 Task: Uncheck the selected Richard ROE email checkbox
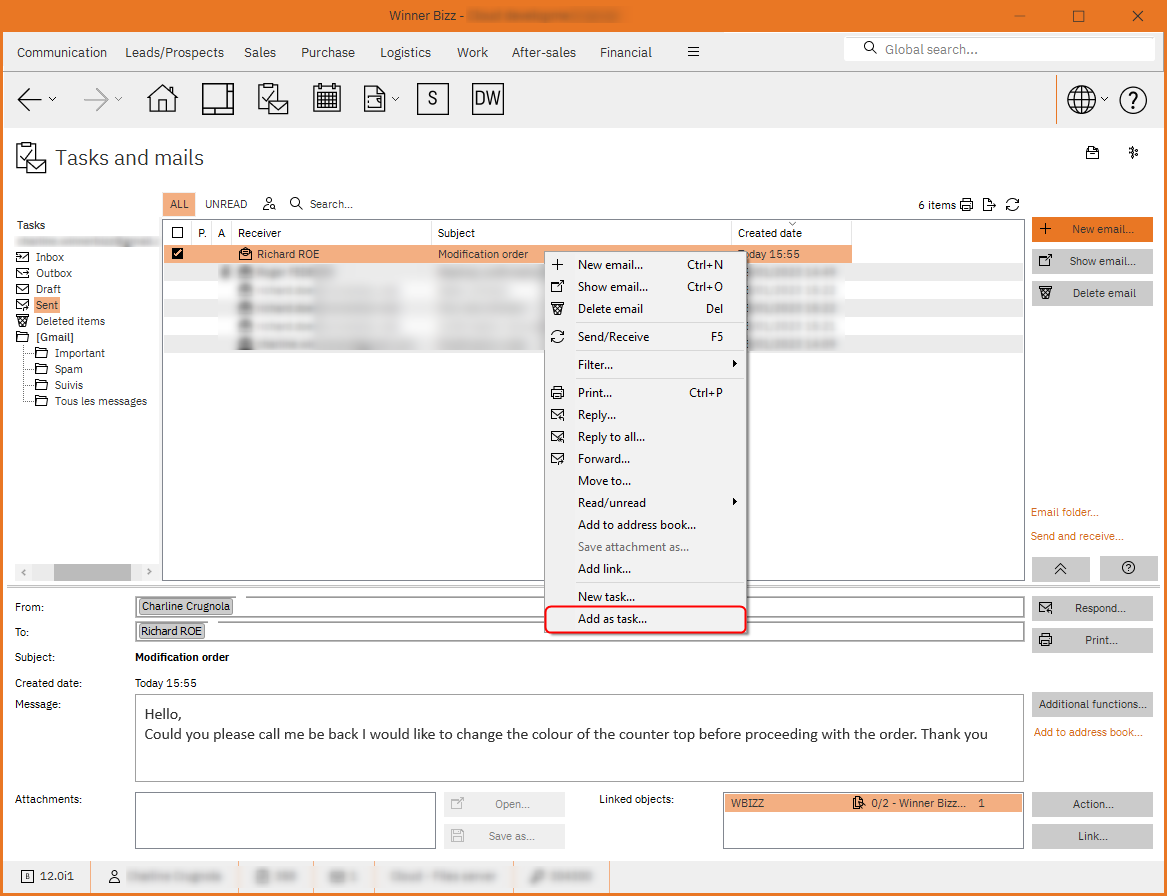[177, 253]
